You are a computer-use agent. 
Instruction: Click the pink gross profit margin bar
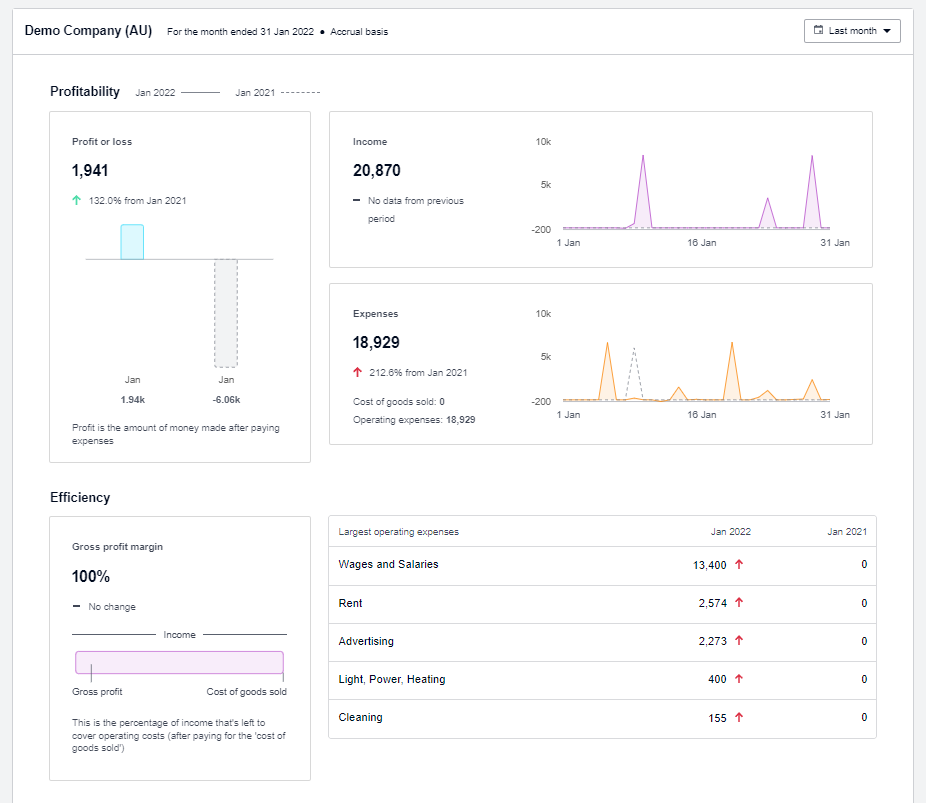point(180,662)
